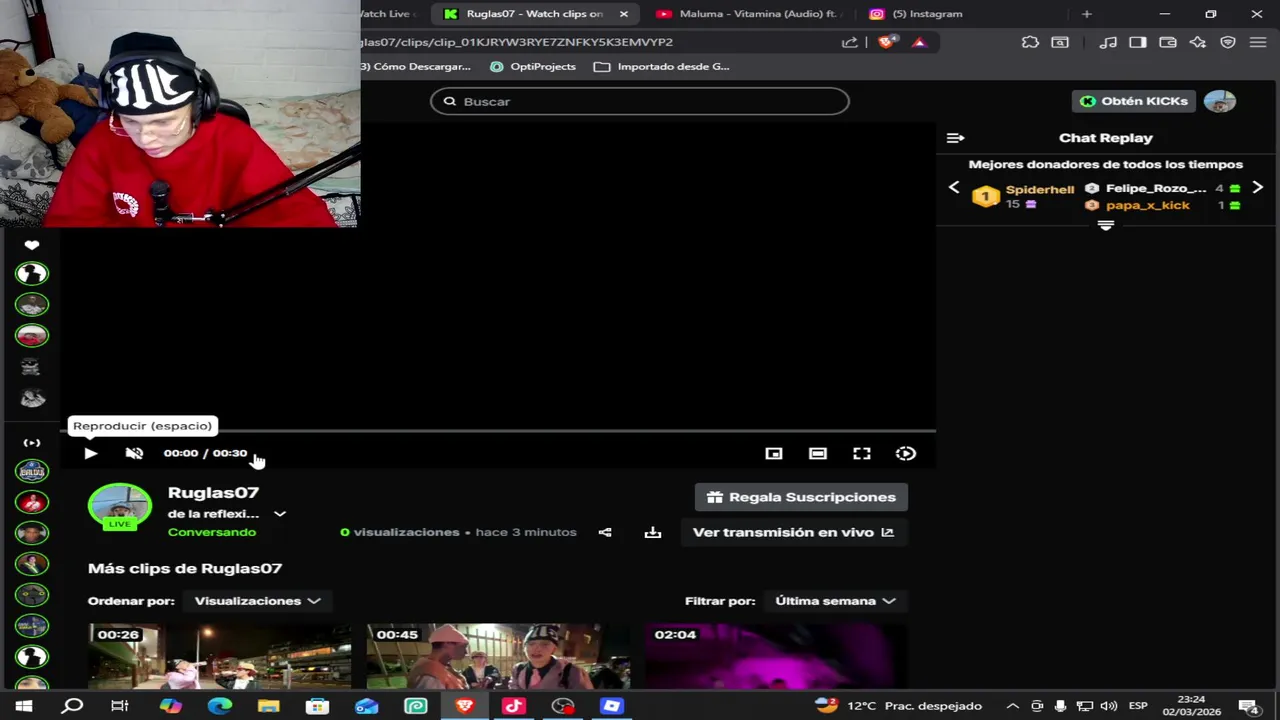Open volume control in system tray
The image size is (1280, 720).
tap(1108, 706)
